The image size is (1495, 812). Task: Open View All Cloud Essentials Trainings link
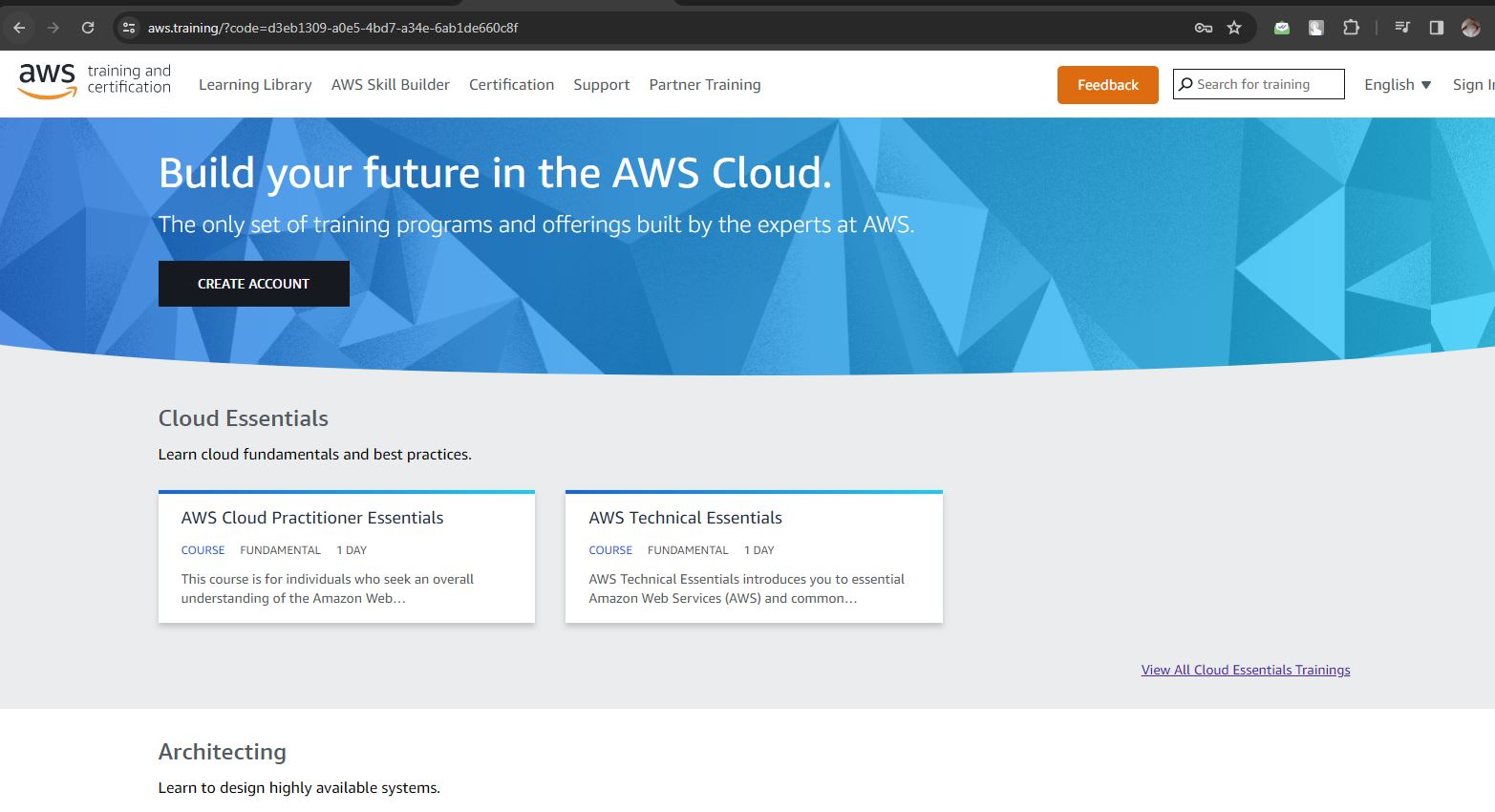coord(1245,670)
